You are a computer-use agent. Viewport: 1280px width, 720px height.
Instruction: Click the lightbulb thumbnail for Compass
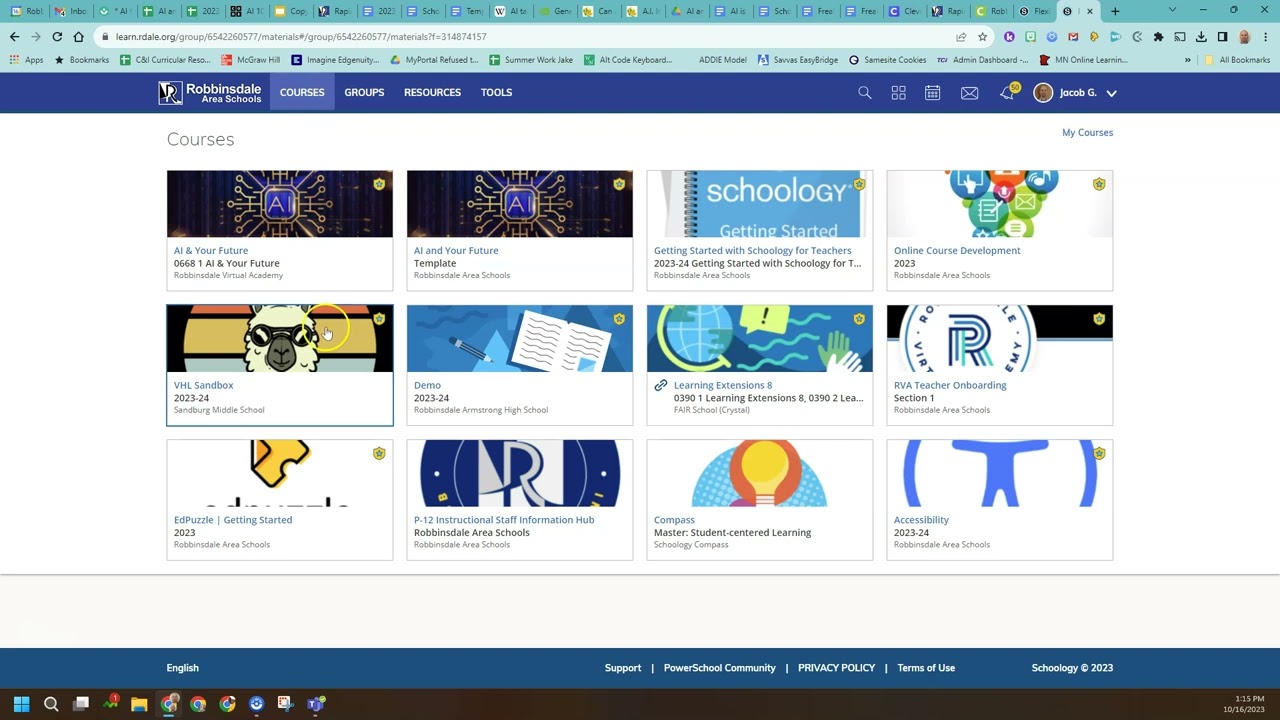(760, 473)
